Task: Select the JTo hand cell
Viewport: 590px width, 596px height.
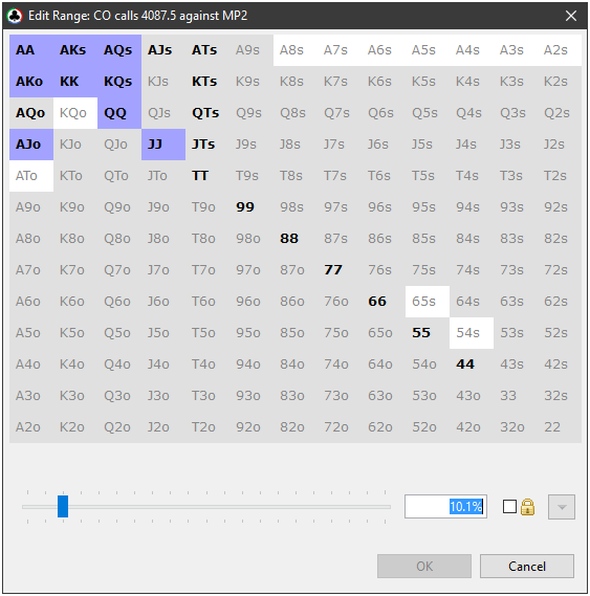Action: point(163,176)
